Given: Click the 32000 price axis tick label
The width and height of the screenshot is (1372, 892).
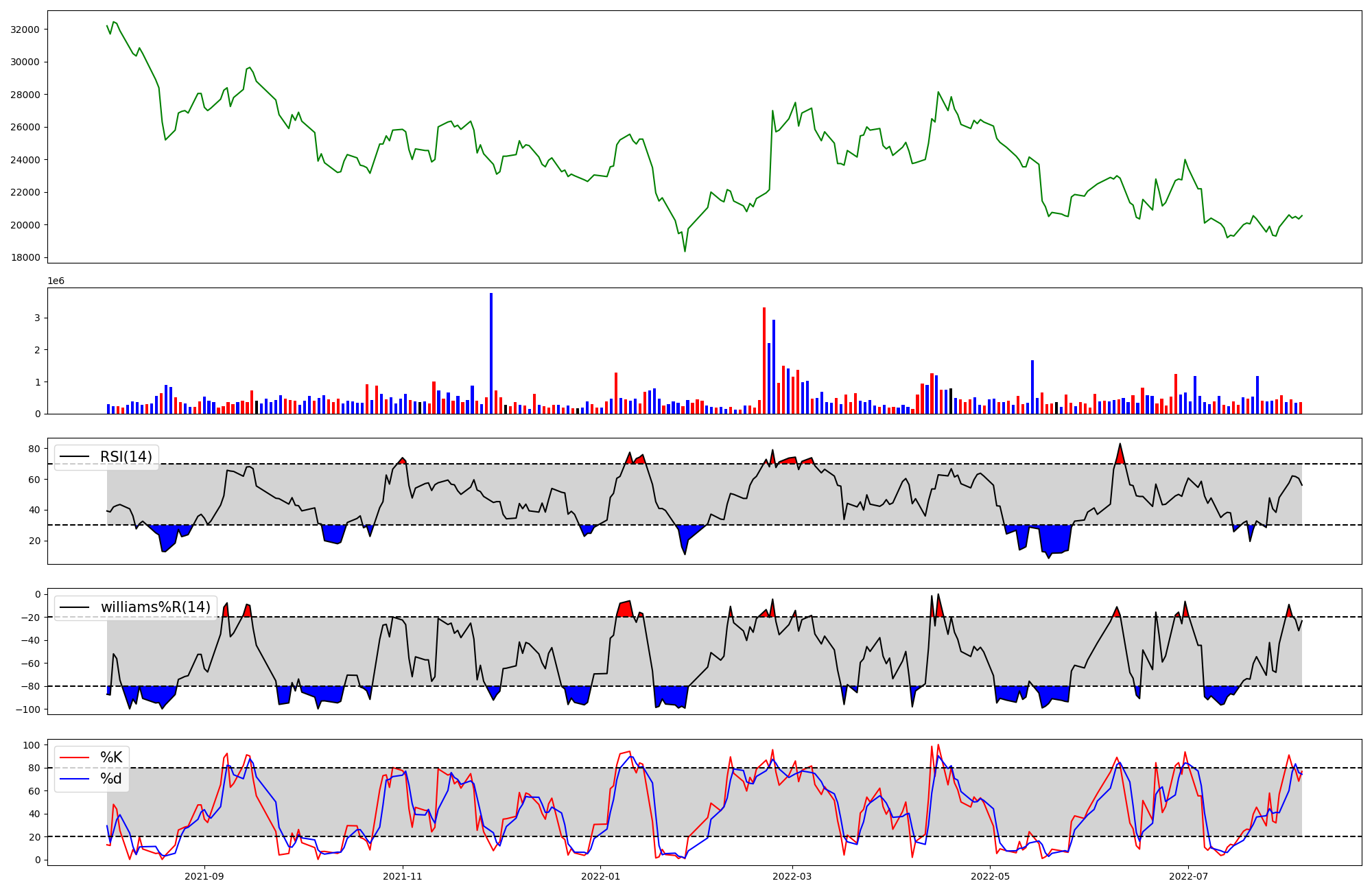Looking at the screenshot, I should pos(25,30).
